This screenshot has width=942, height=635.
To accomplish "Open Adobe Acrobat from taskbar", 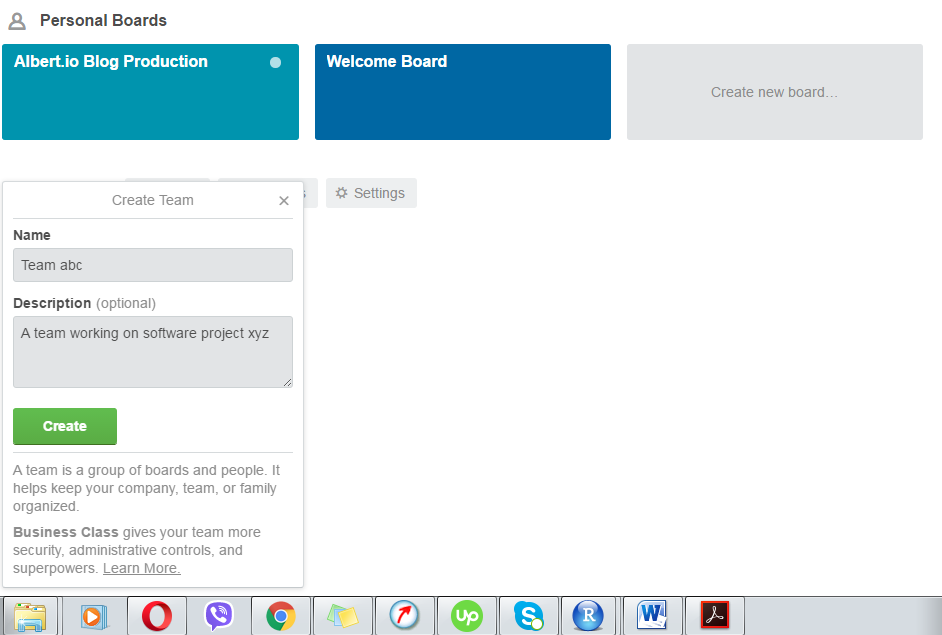I will point(715,616).
